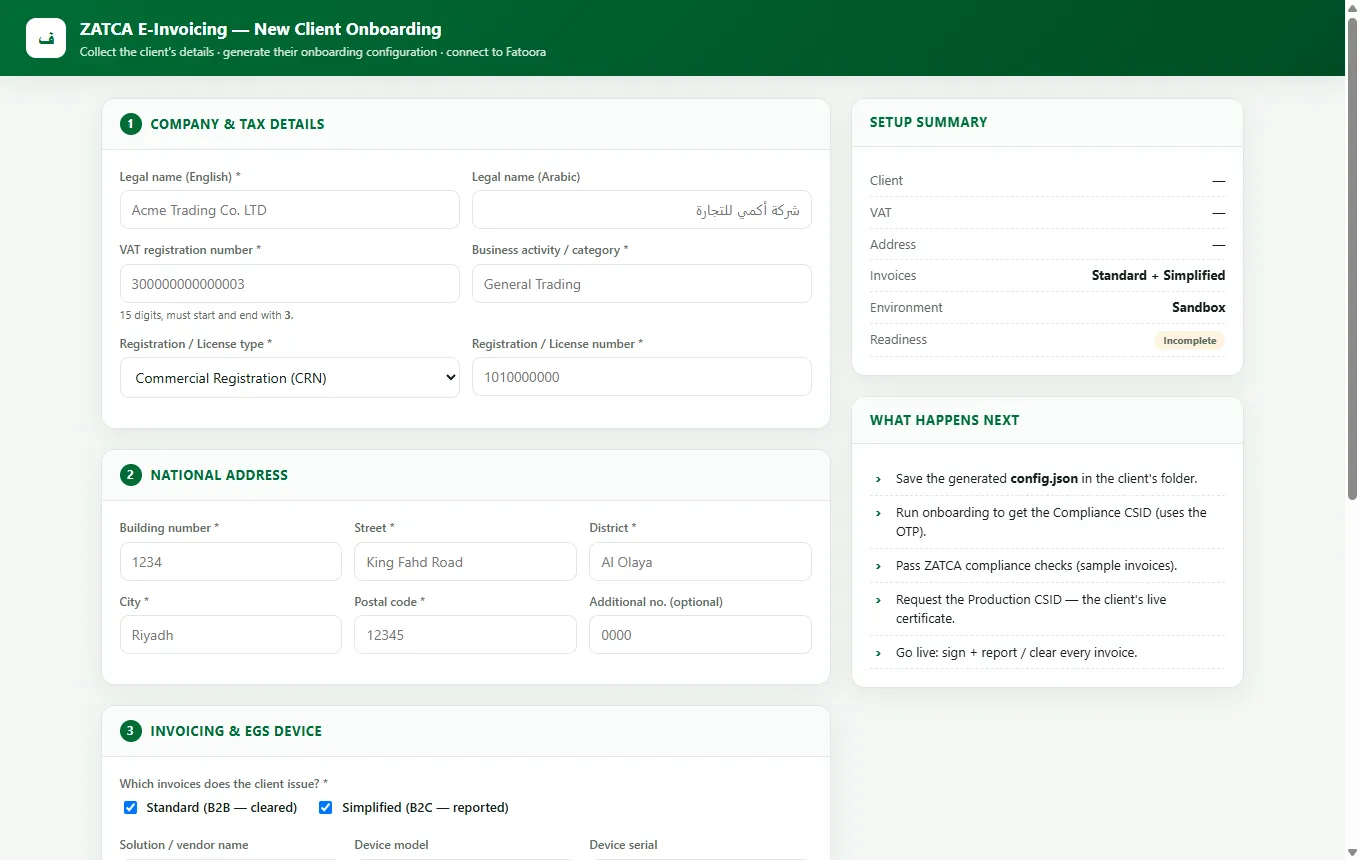
Task: Click the Client row label in Setup Summary
Action: pos(886,181)
